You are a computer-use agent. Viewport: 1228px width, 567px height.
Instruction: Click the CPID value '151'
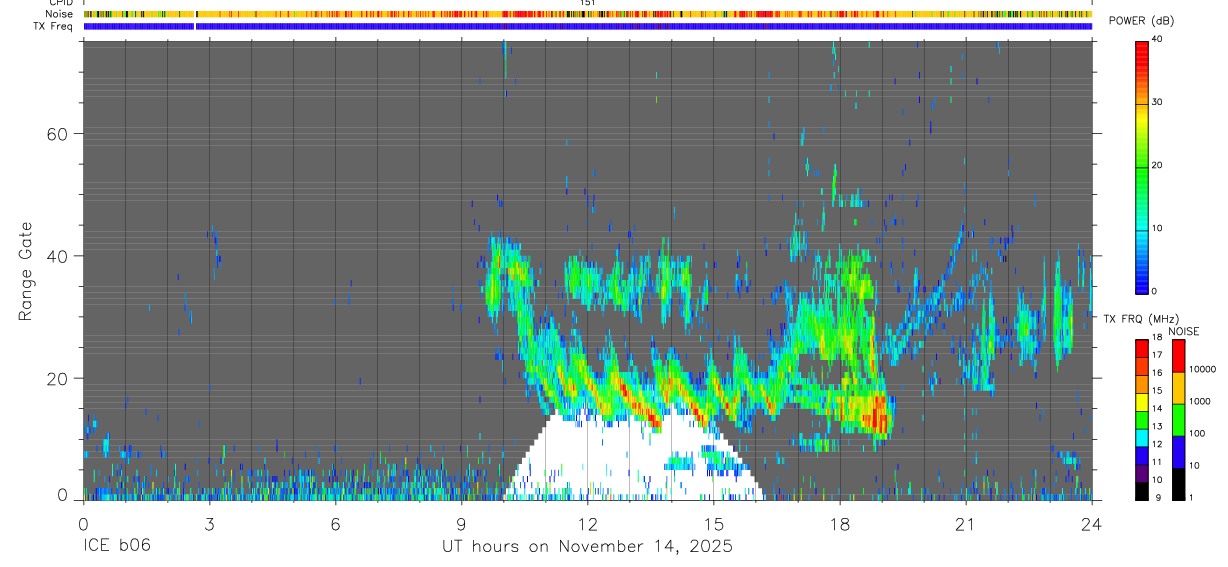(x=588, y=3)
